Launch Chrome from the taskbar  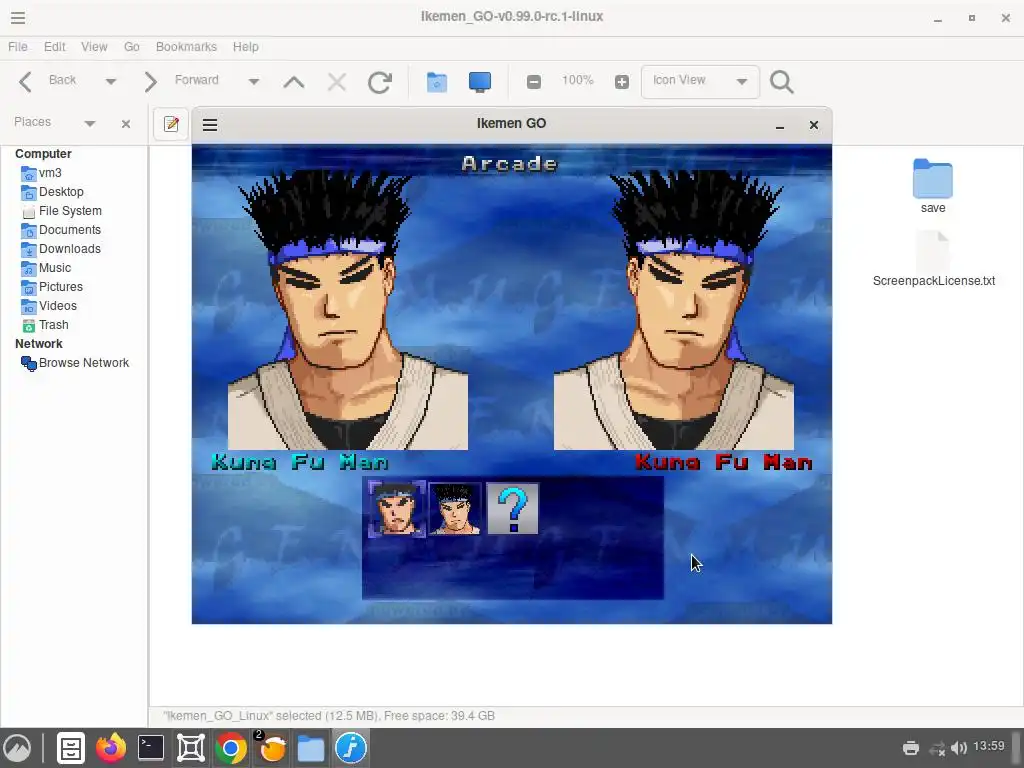click(x=231, y=748)
